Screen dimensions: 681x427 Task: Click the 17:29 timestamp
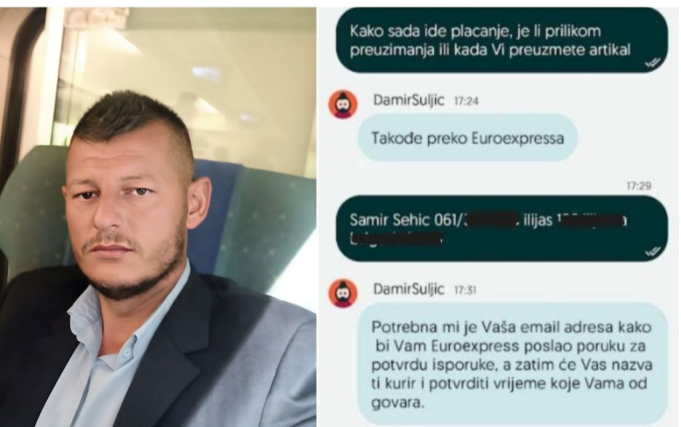click(639, 186)
